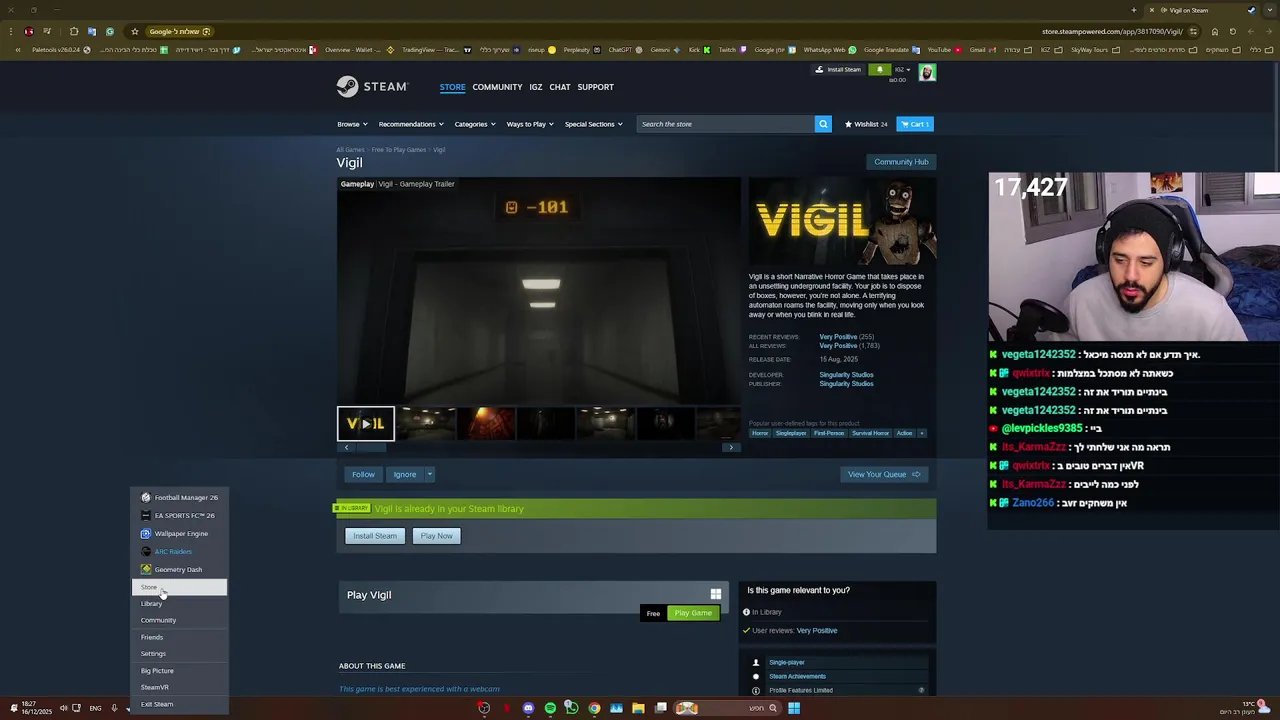Expand the Categories dropdown

coord(475,124)
